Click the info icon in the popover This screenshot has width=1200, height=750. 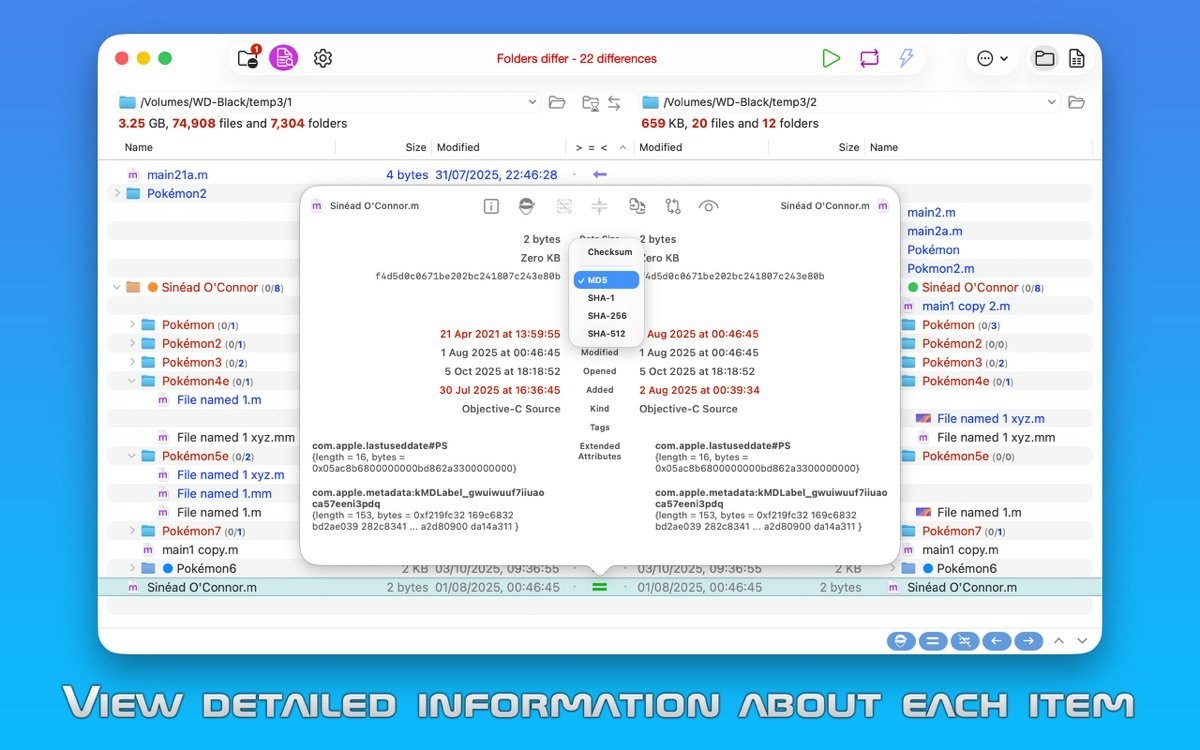491,206
